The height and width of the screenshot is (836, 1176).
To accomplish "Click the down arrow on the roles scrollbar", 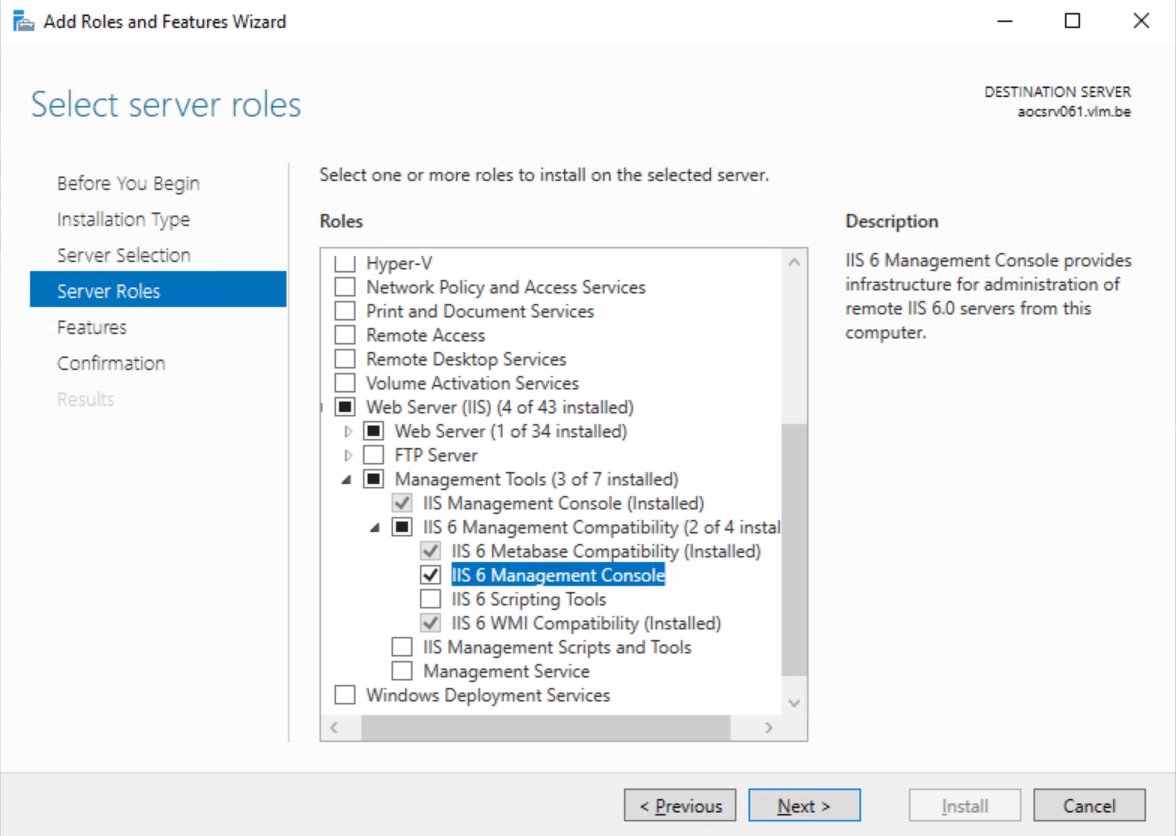I will click(794, 702).
